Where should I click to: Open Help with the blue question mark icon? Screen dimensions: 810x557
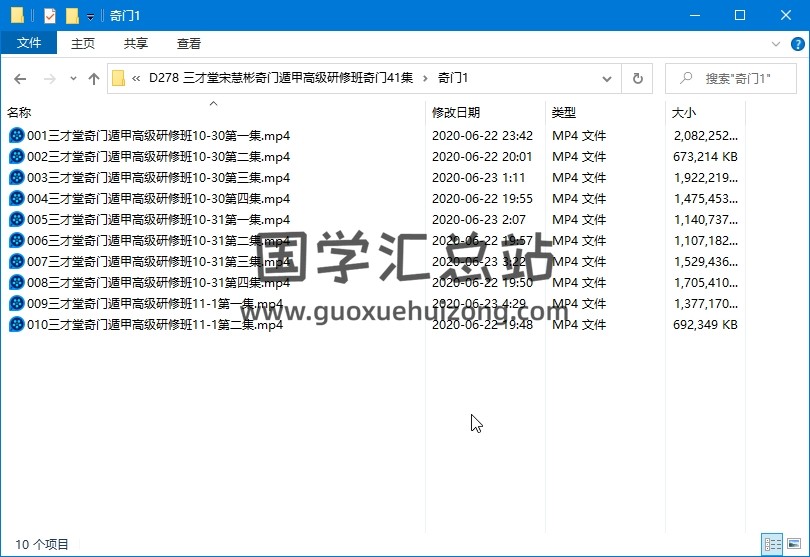(798, 44)
